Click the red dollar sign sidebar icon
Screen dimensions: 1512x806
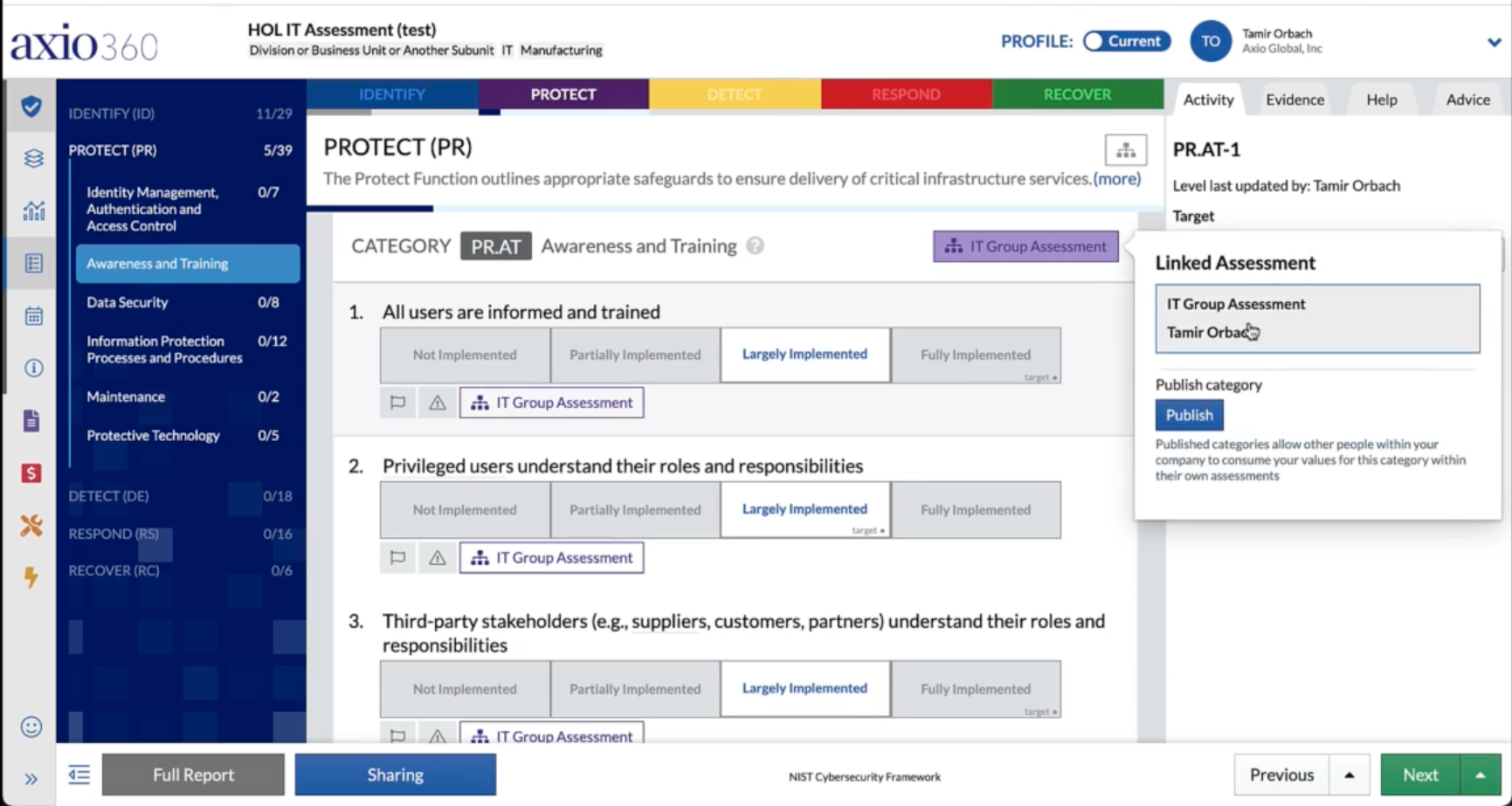pos(31,473)
